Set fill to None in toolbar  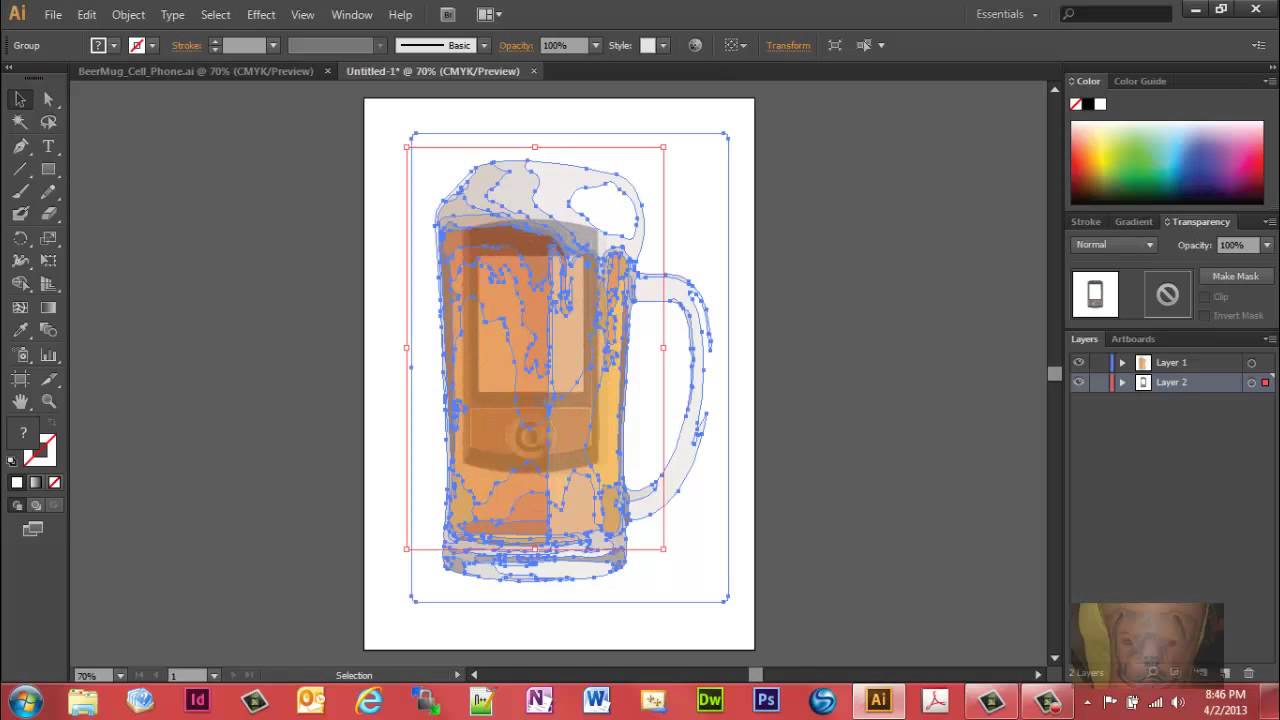tap(54, 482)
